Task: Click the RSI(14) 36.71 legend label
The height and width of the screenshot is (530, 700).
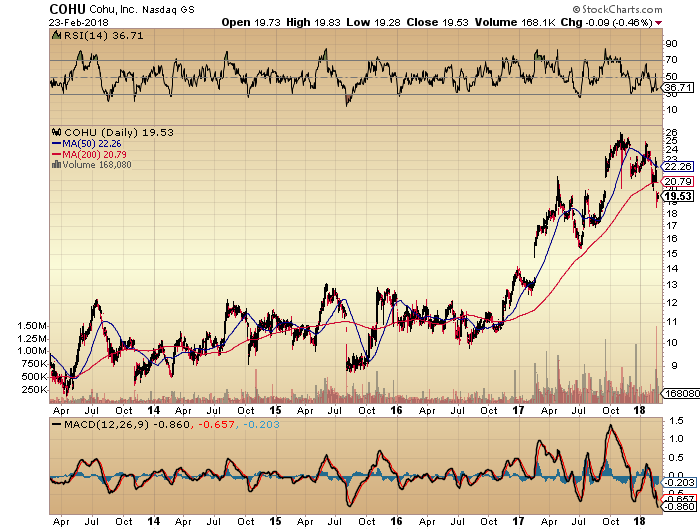Action: pyautogui.click(x=104, y=35)
